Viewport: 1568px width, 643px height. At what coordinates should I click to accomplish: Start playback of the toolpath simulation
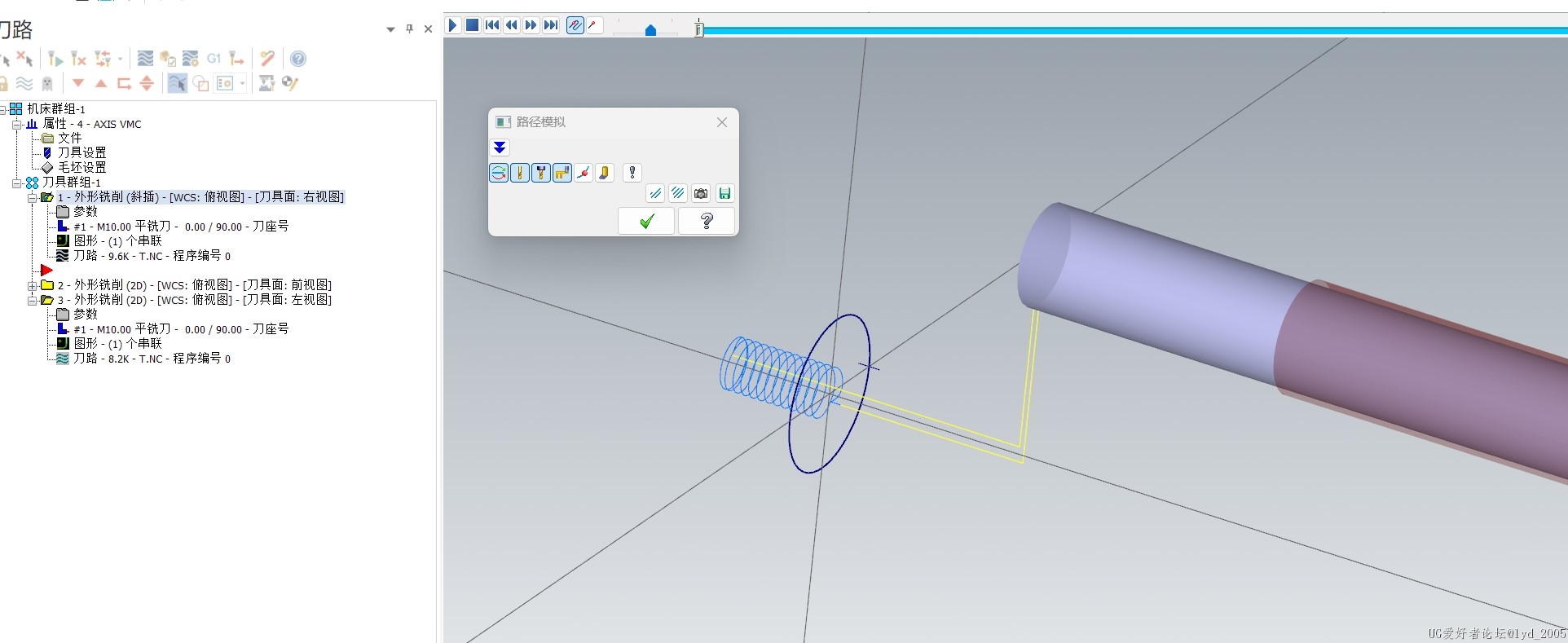(x=452, y=25)
